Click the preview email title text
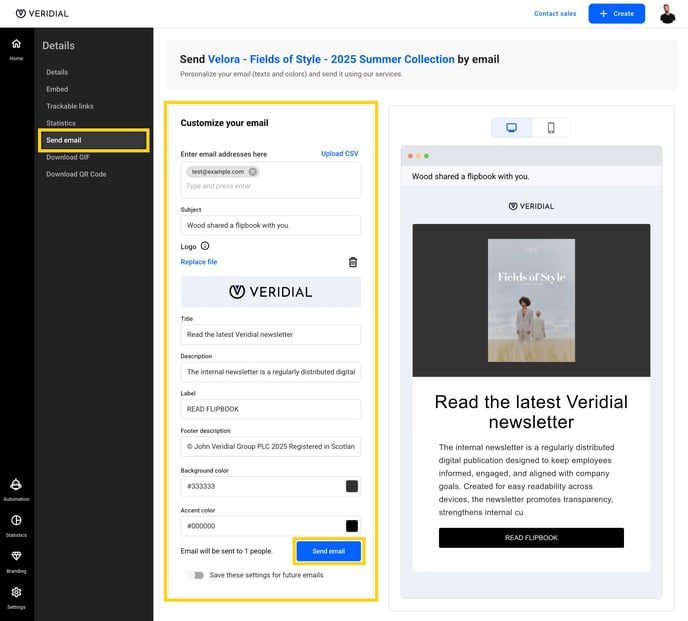Viewport: 688px width, 621px height. coord(531,412)
